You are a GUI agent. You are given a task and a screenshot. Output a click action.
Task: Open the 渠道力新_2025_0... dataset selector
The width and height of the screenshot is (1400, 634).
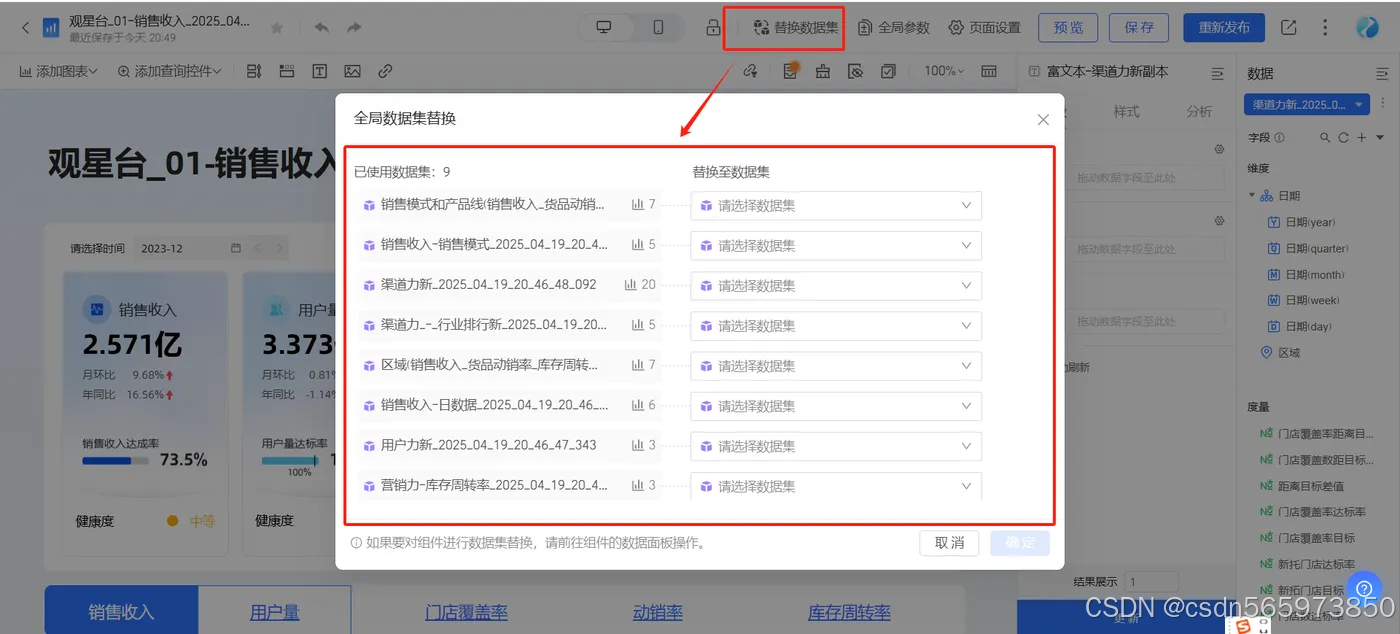1307,104
